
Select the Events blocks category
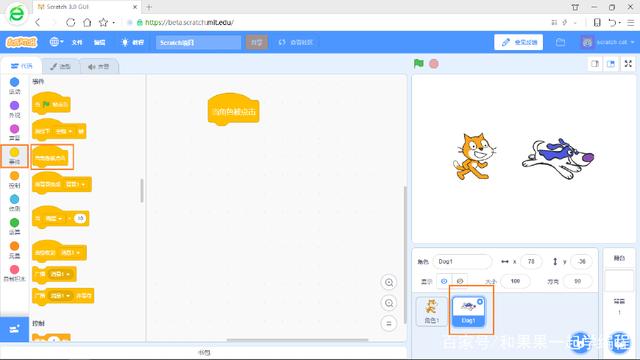pos(14,156)
